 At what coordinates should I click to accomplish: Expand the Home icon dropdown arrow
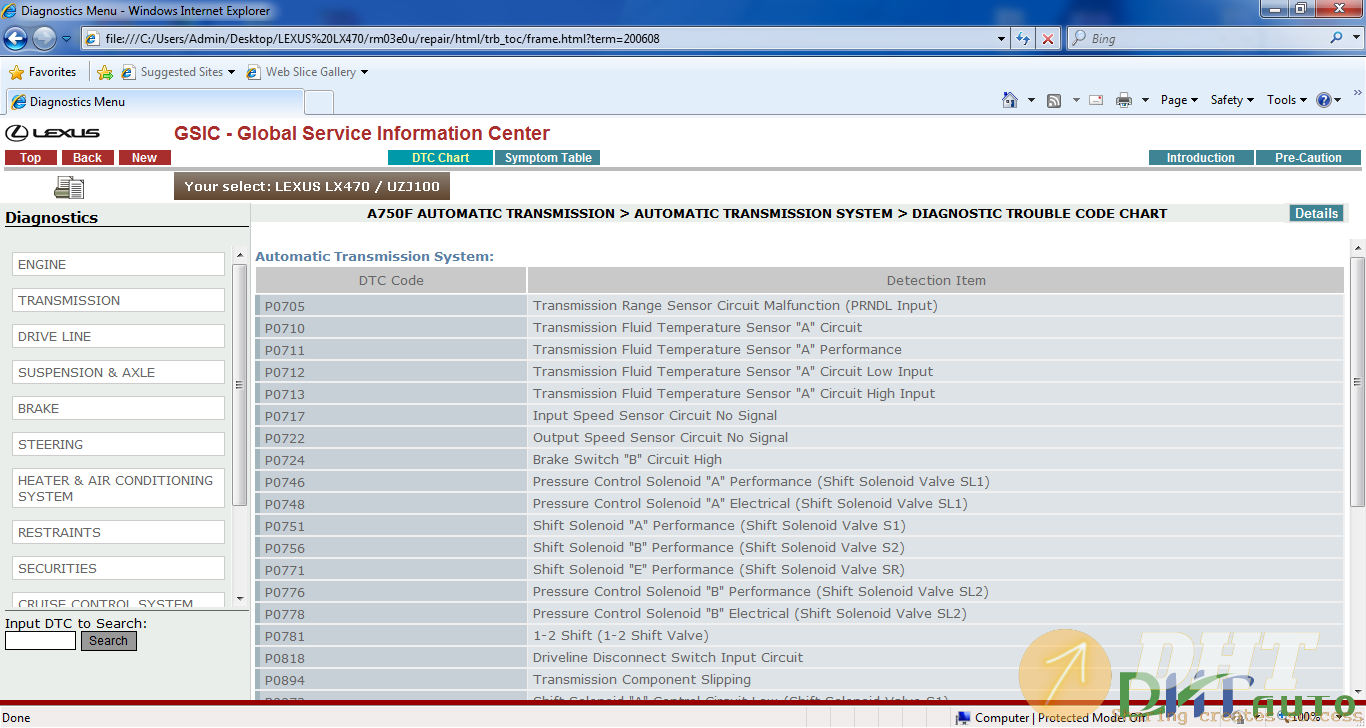[1031, 100]
